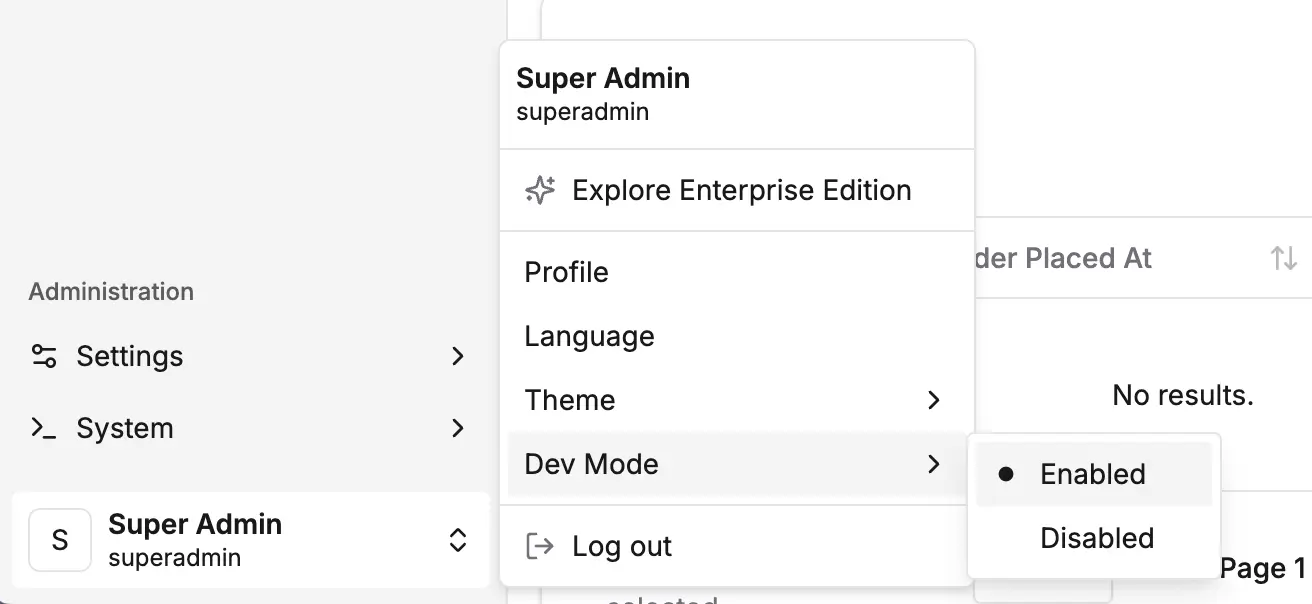This screenshot has height=604, width=1312.
Task: Keep Enabled selected in Dev Mode
Action: click(x=1092, y=474)
